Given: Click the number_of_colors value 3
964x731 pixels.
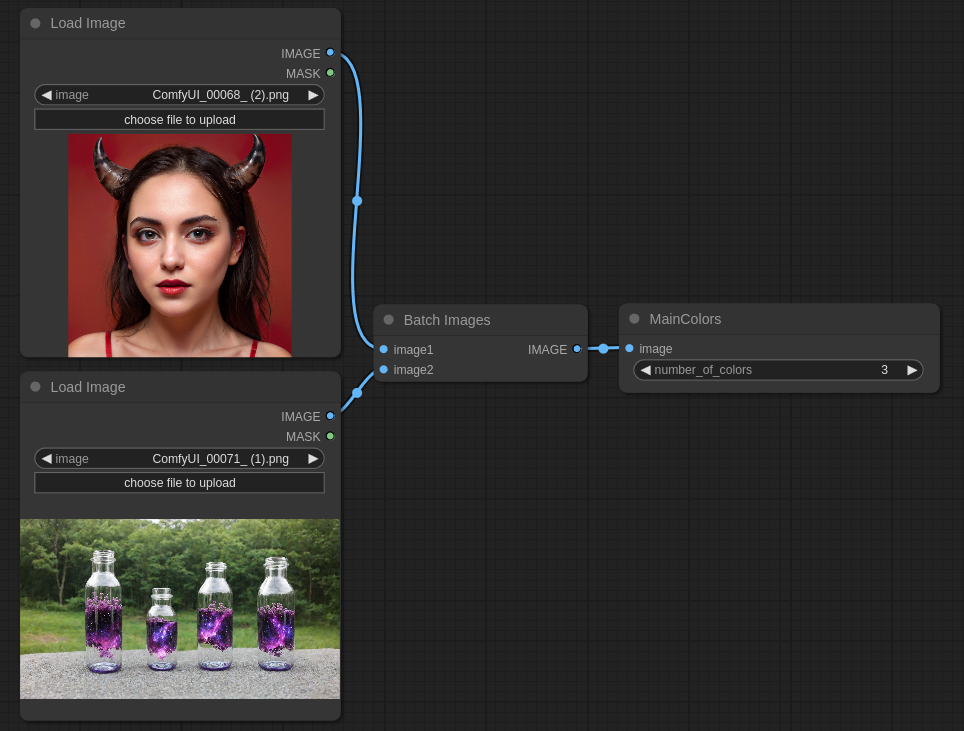Looking at the screenshot, I should click(x=884, y=370).
